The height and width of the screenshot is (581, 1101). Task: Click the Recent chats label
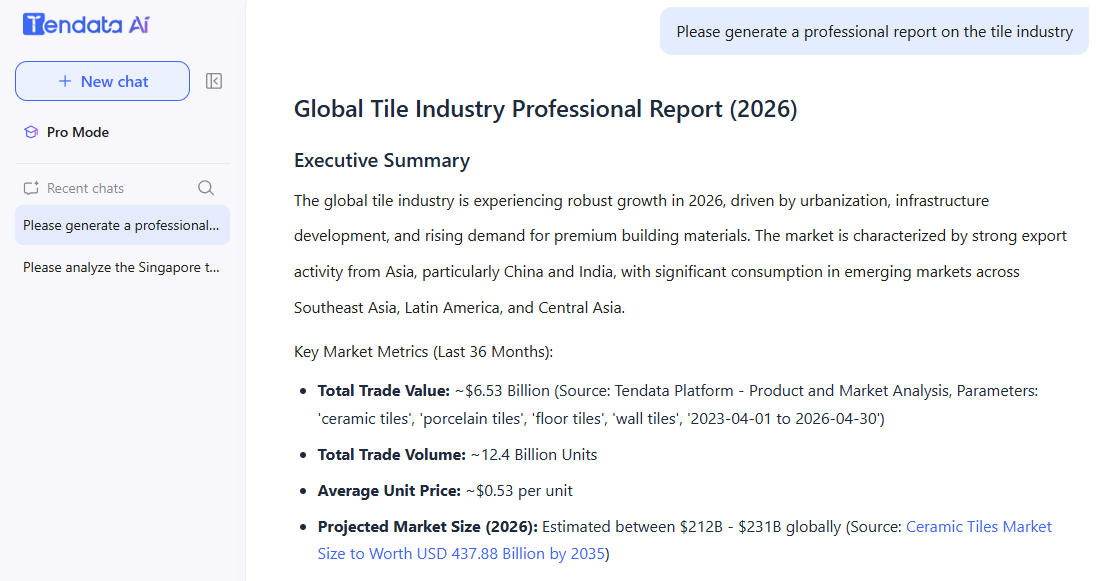(85, 188)
